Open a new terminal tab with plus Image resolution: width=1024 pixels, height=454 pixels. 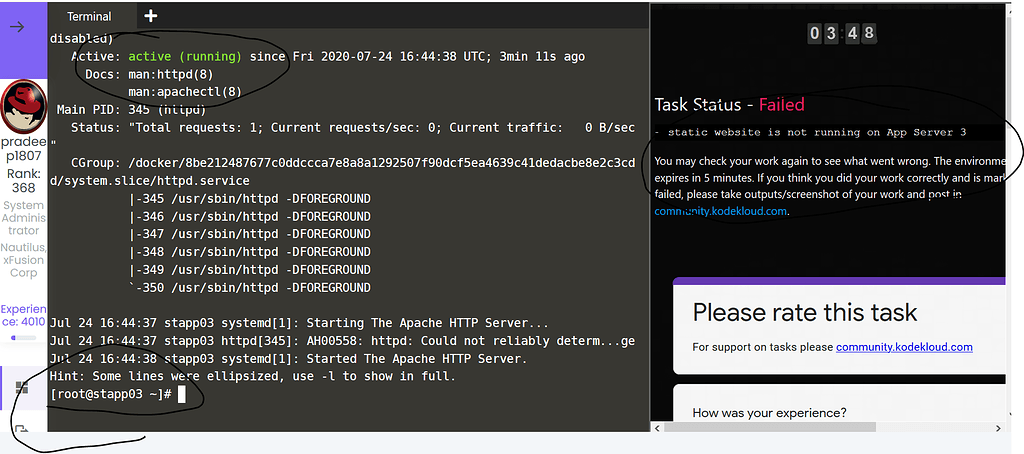151,16
